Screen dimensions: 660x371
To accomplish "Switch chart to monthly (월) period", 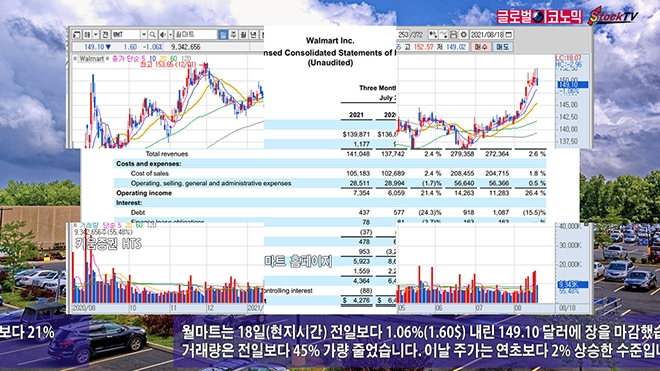I will pyautogui.click(x=243, y=35).
